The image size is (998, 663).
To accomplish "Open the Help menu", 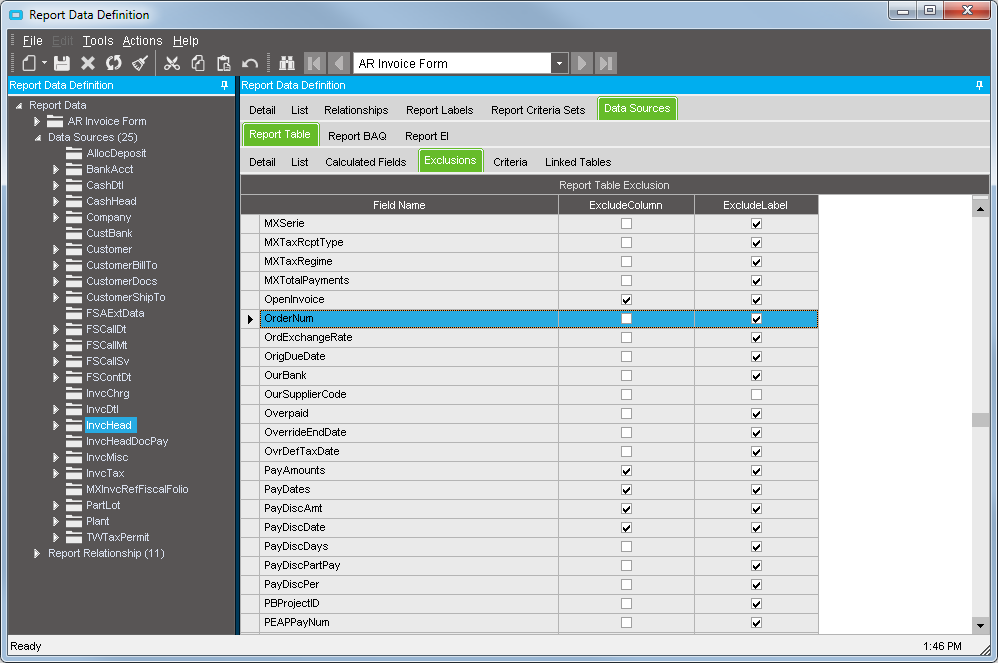I will click(186, 41).
